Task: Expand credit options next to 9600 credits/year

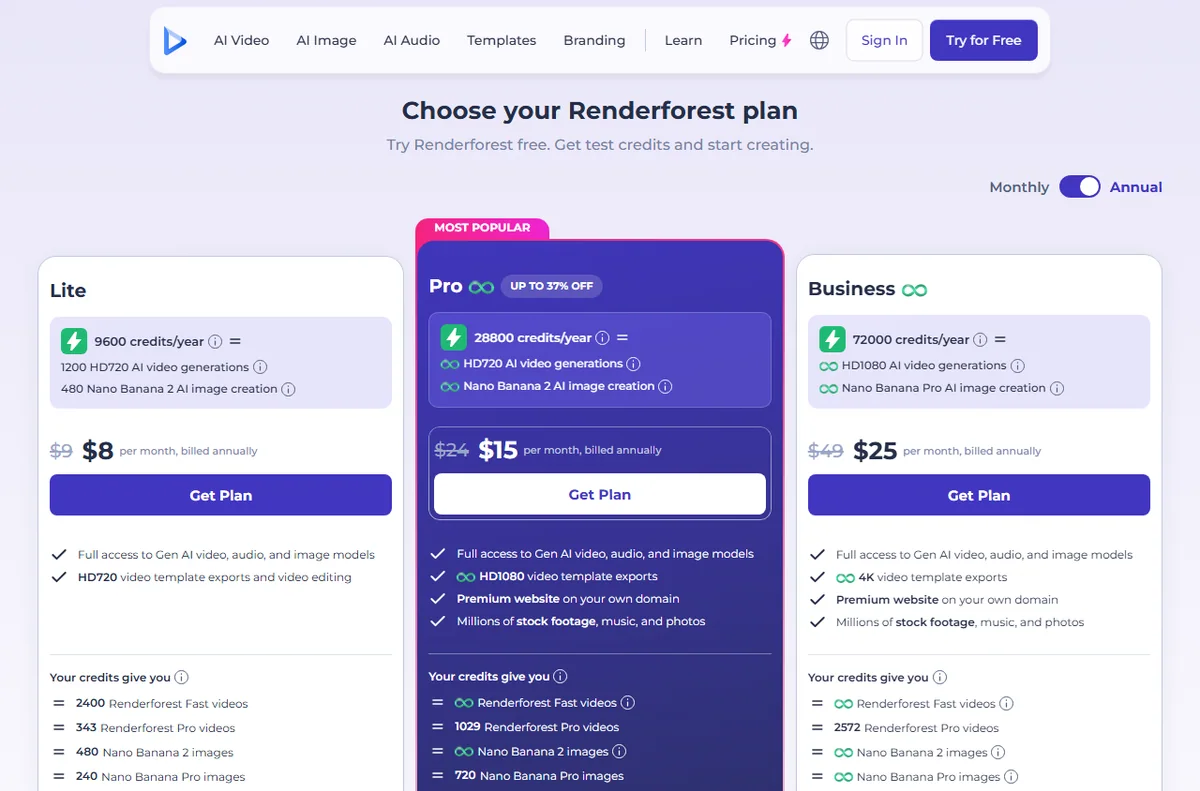Action: point(235,342)
